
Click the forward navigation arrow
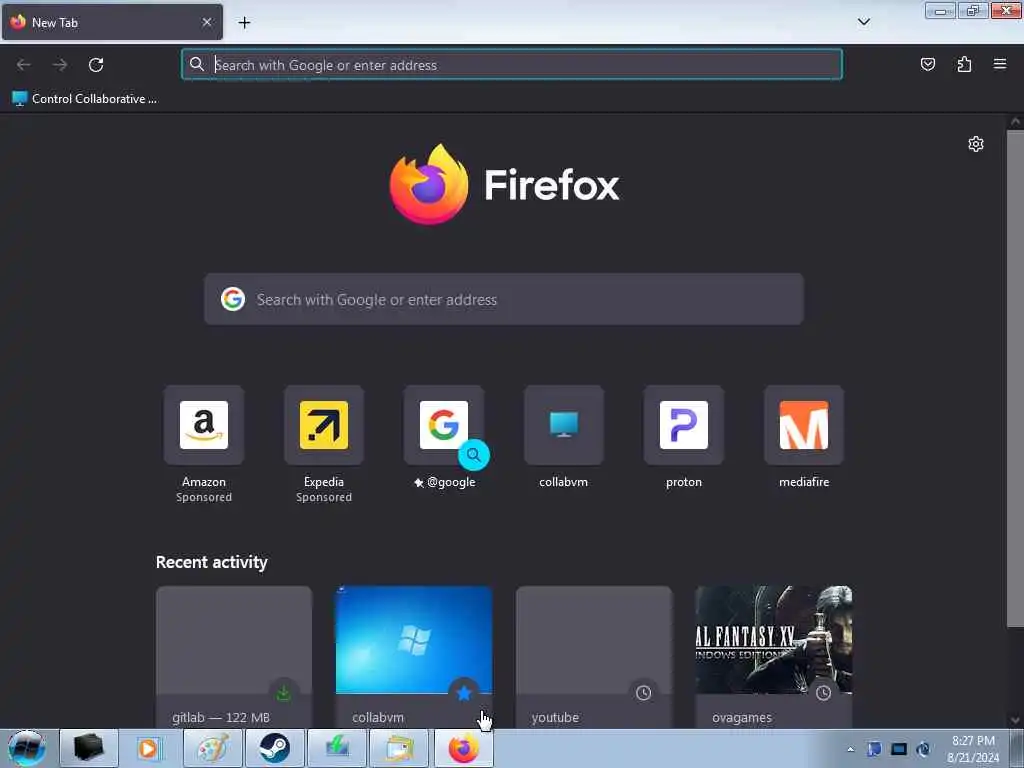pyautogui.click(x=60, y=65)
